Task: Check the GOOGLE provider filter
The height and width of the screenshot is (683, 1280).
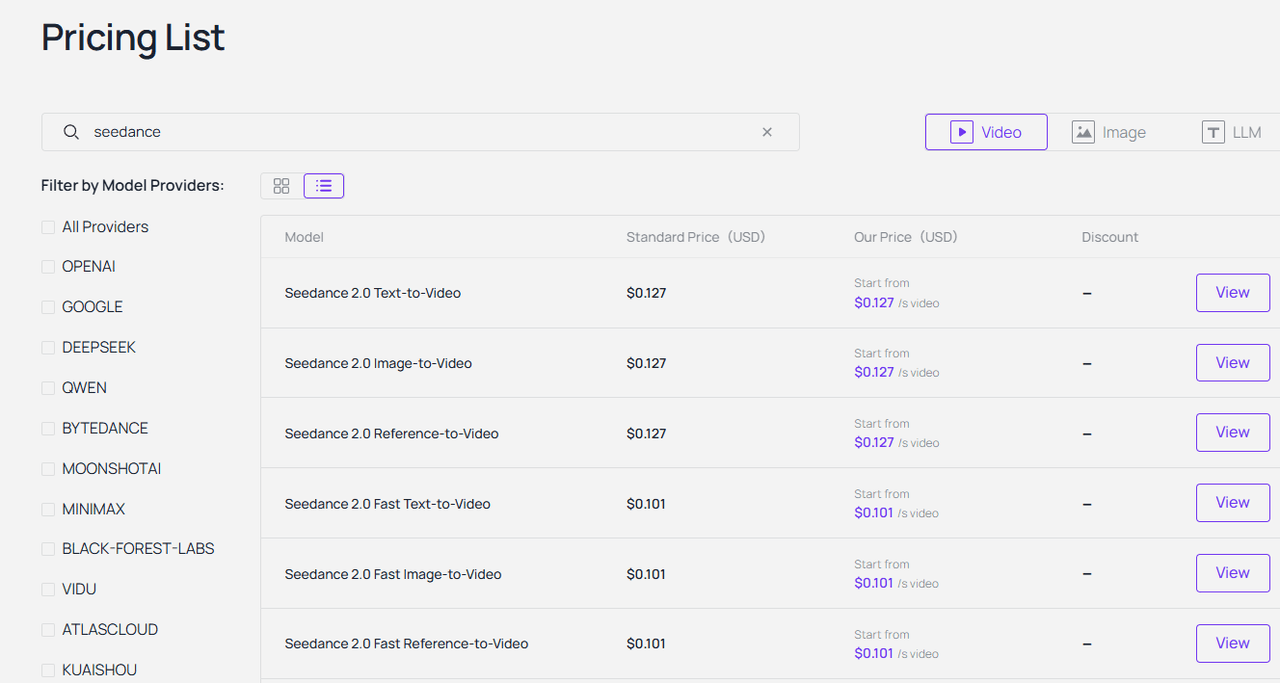Action: [x=48, y=307]
